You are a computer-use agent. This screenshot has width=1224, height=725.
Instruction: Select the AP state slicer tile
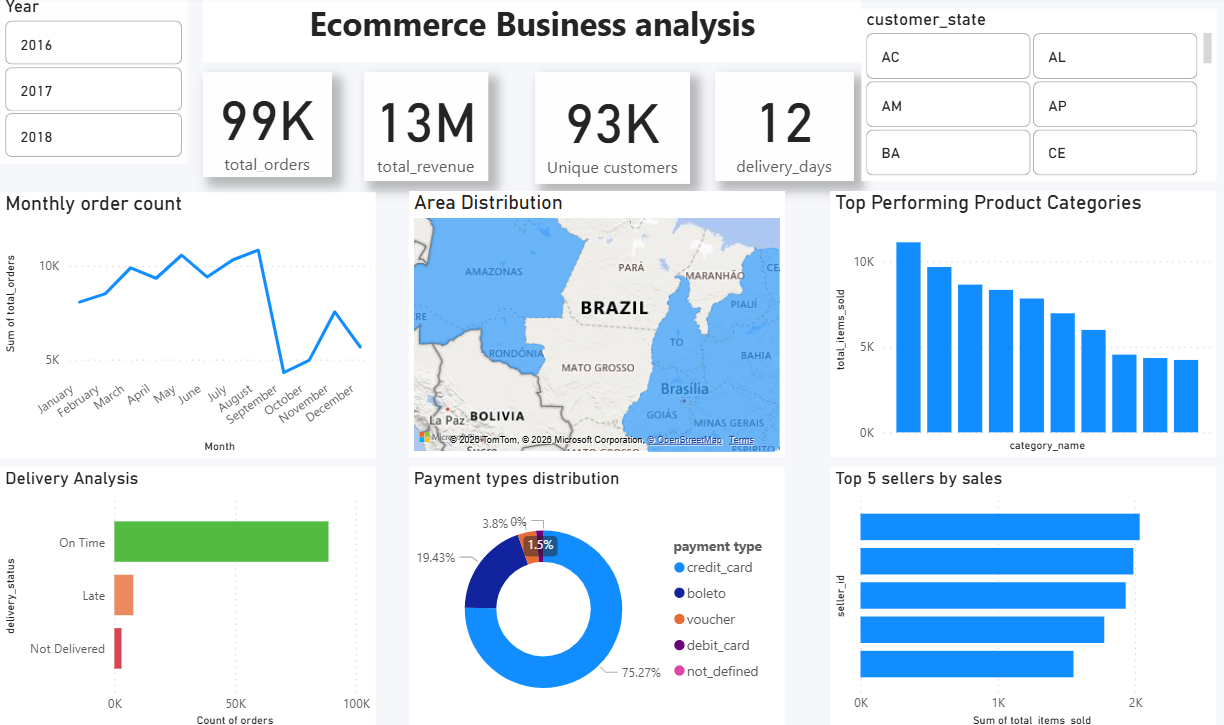point(1115,104)
